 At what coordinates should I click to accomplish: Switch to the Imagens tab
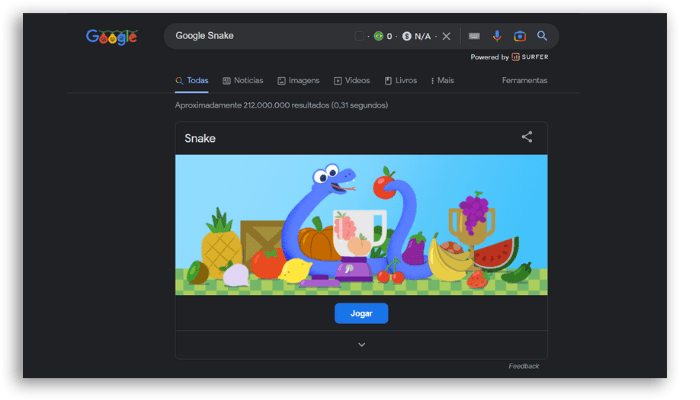298,80
